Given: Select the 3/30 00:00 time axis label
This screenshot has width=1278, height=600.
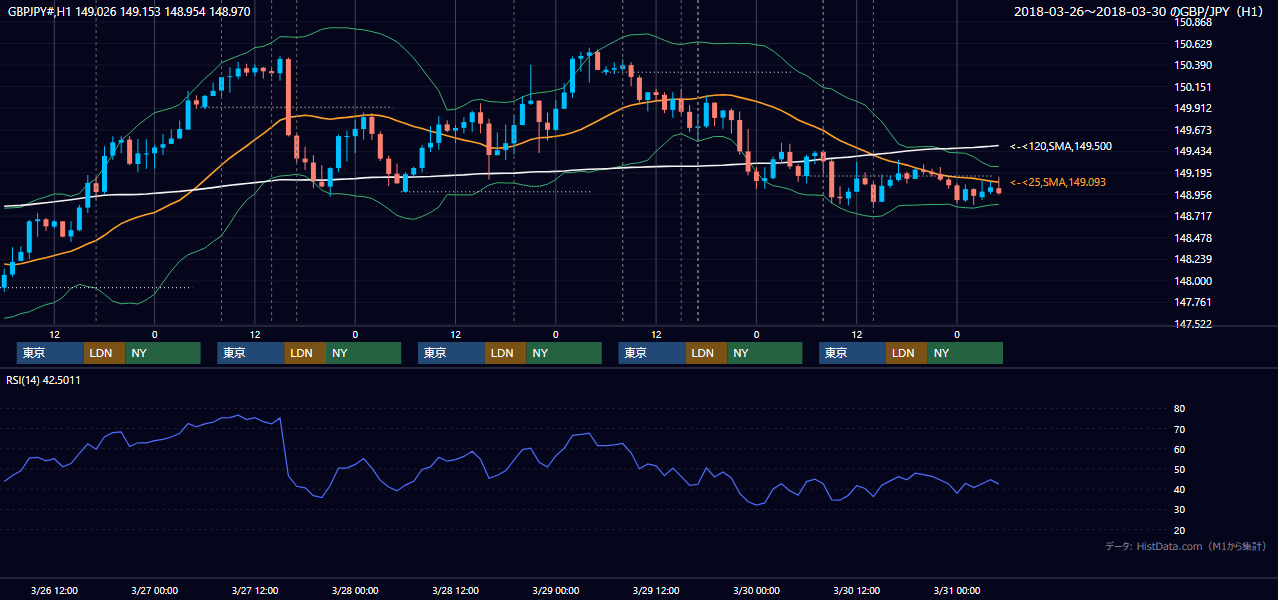Looking at the screenshot, I should click(x=756, y=590).
